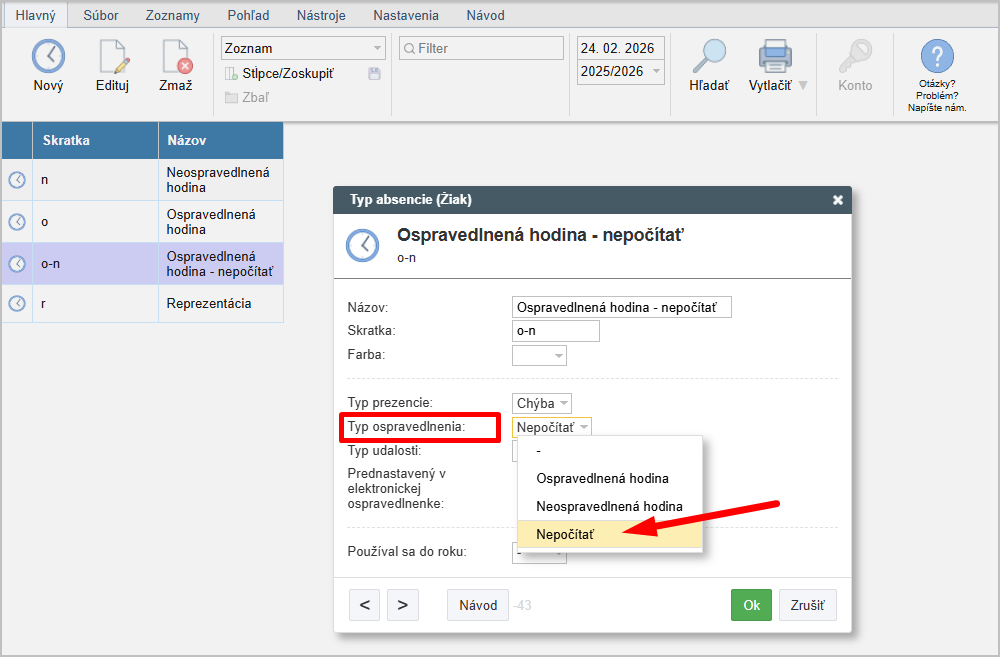Open the 2025/2026 school year dropdown
The width and height of the screenshot is (1000, 657).
[x=620, y=71]
